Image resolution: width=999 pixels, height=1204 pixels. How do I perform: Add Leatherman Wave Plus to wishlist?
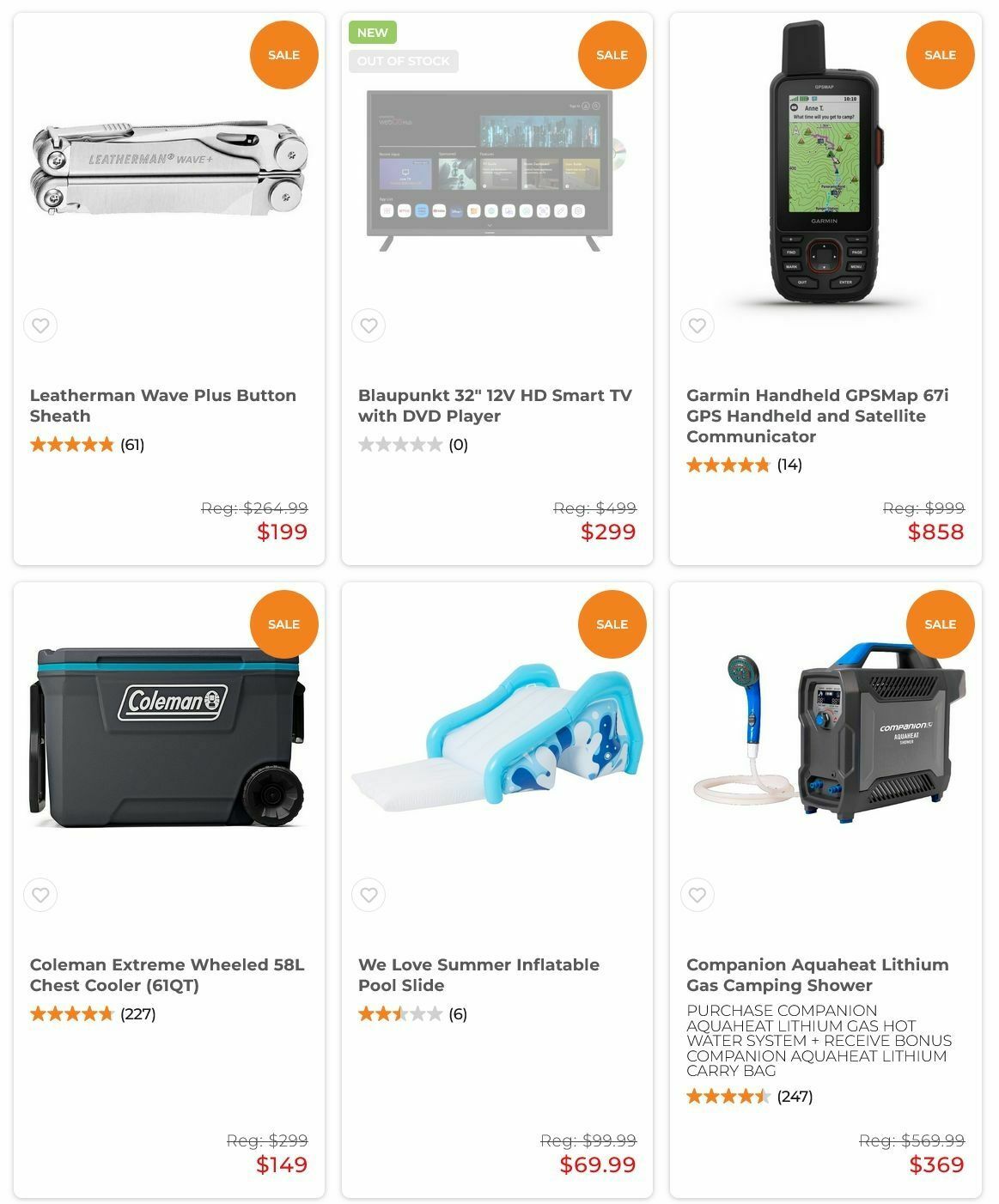click(x=40, y=325)
